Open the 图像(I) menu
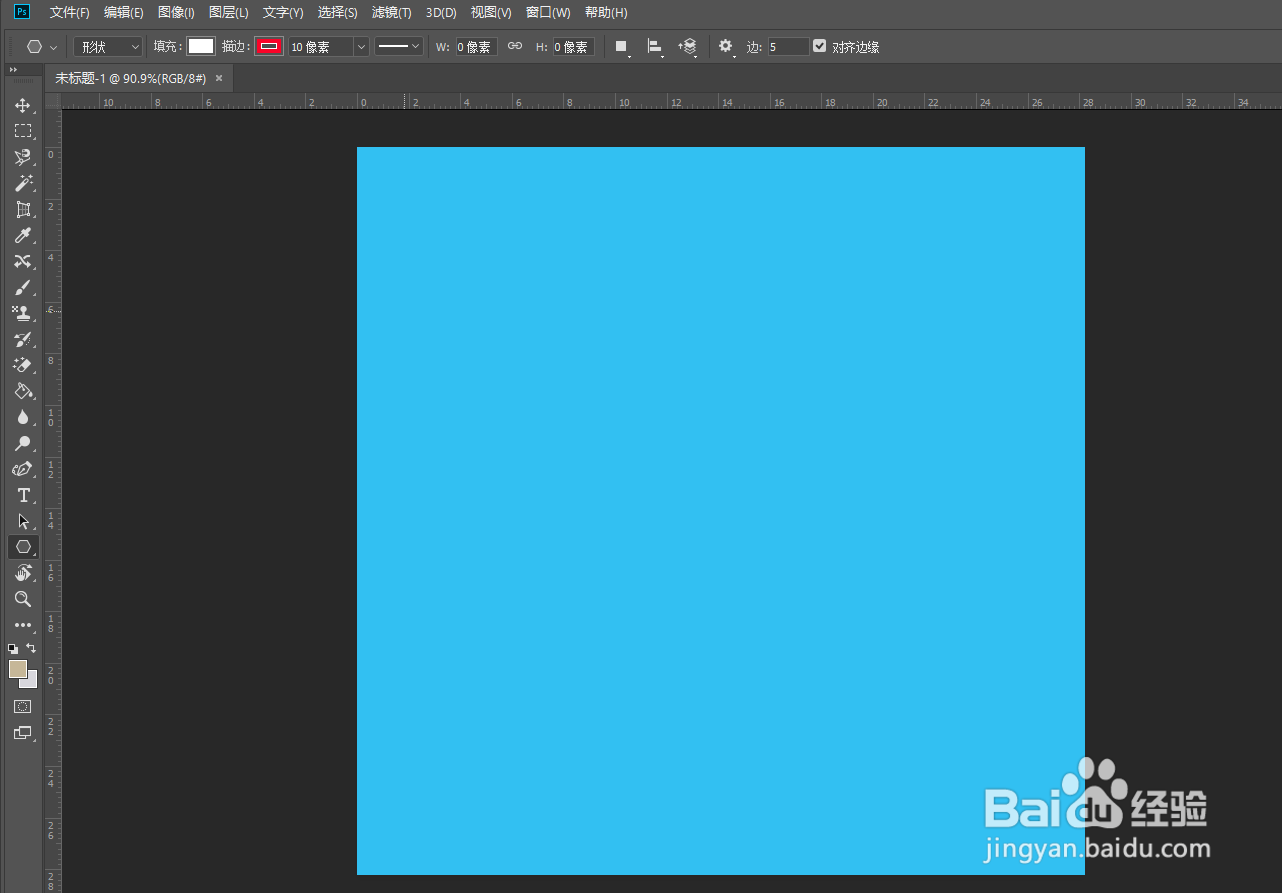The width and height of the screenshot is (1282, 893). 176,12
